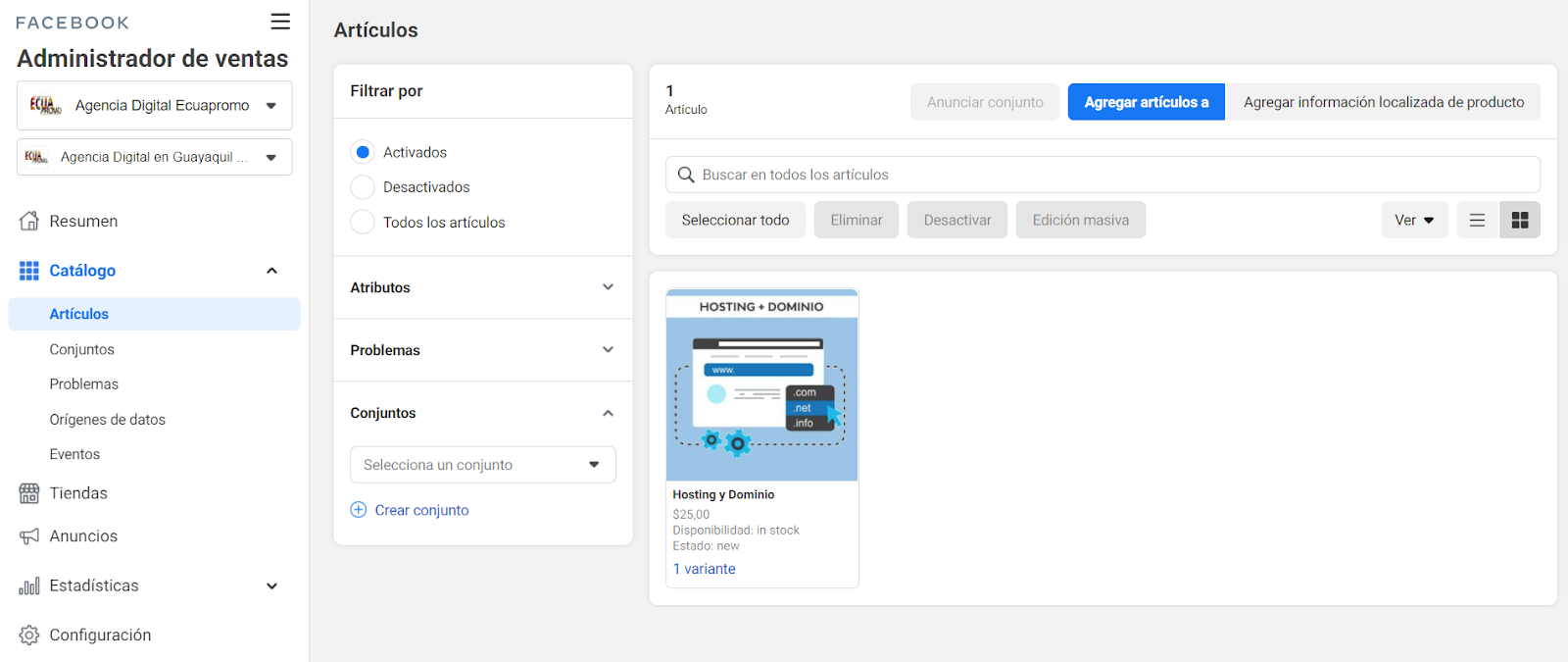Expand the Estadísticas section chevron
Image resolution: width=1568 pixels, height=662 pixels.
(x=271, y=586)
